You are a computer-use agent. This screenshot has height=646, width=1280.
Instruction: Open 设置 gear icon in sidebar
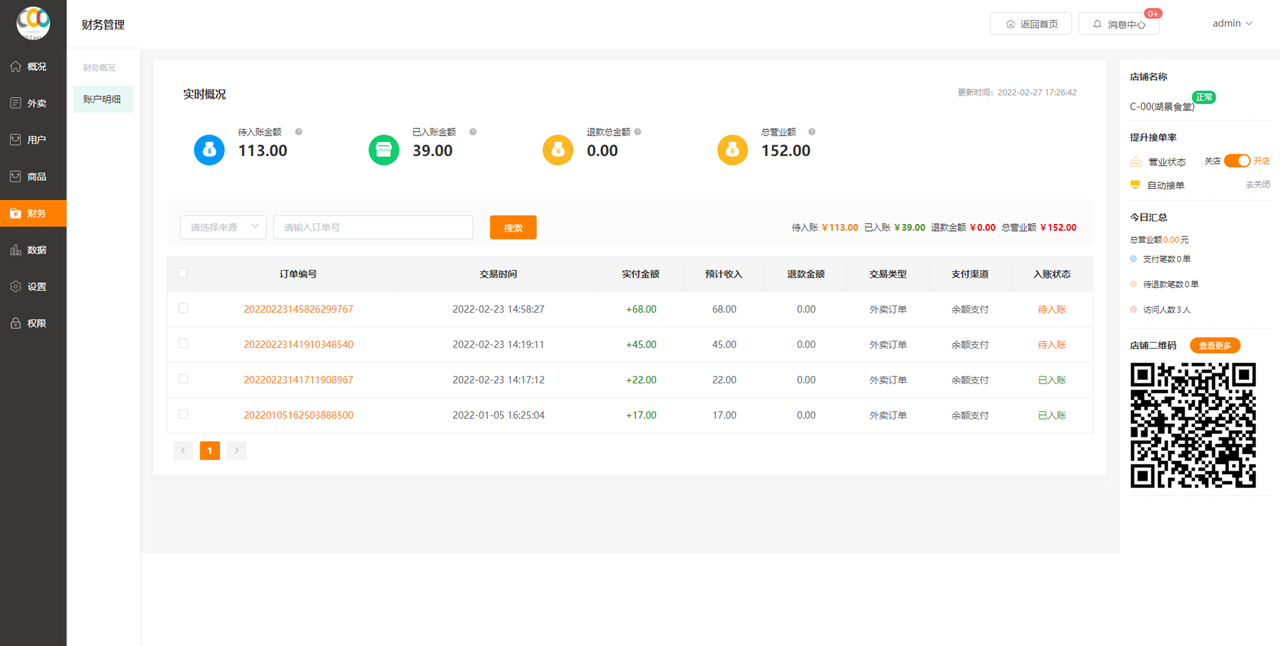16,287
